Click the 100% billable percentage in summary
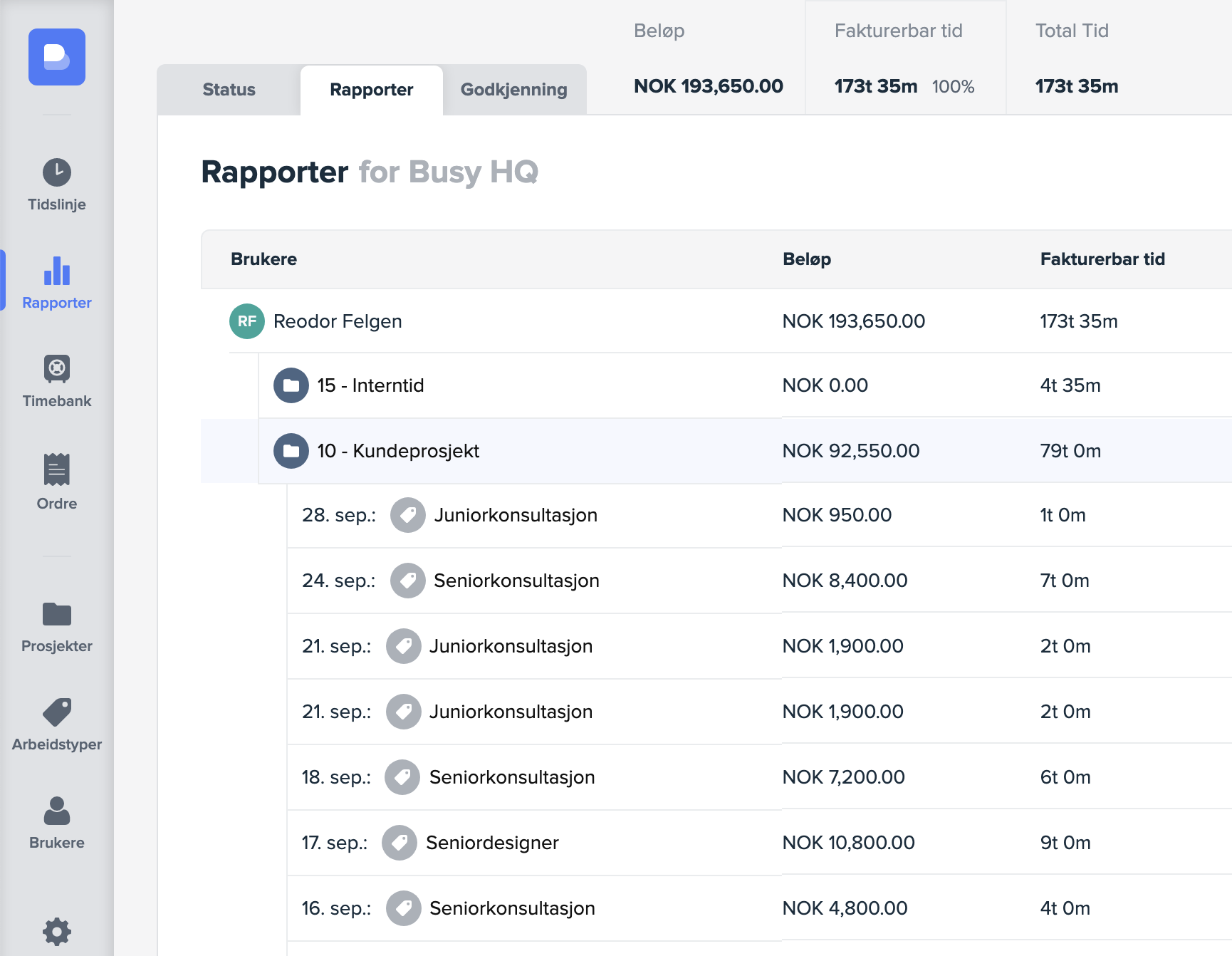The height and width of the screenshot is (956, 1232). [954, 87]
